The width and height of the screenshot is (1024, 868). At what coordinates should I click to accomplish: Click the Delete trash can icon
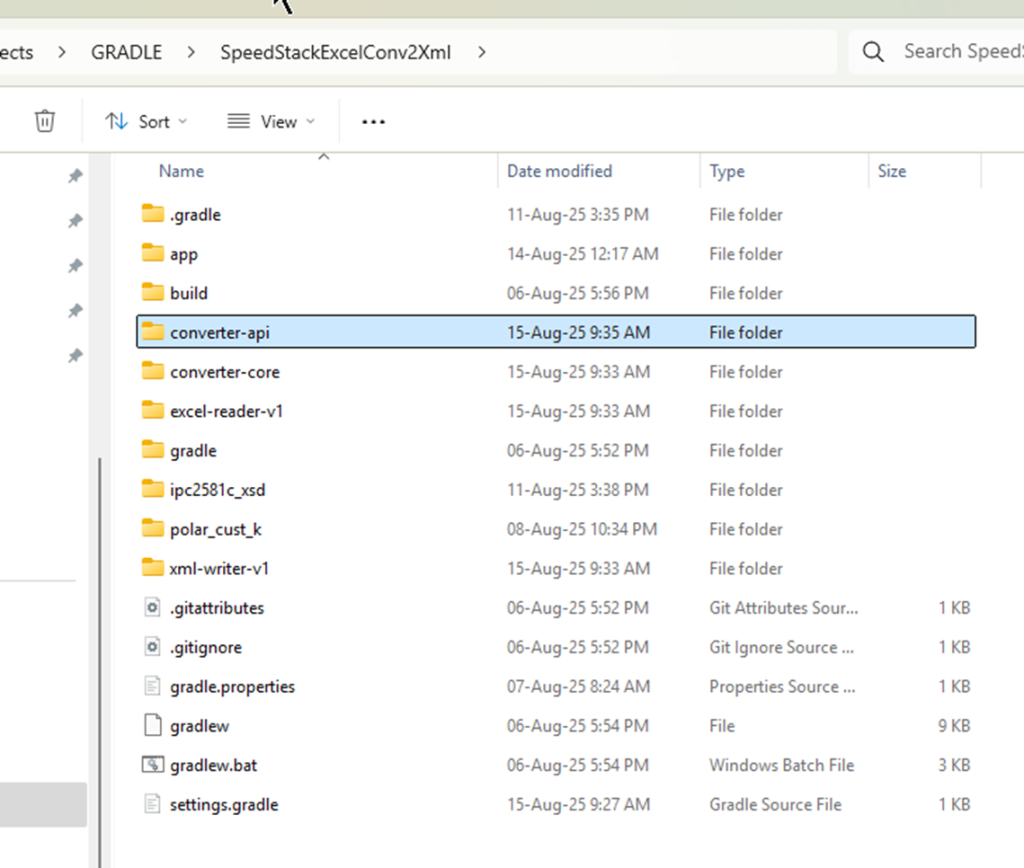coord(45,121)
